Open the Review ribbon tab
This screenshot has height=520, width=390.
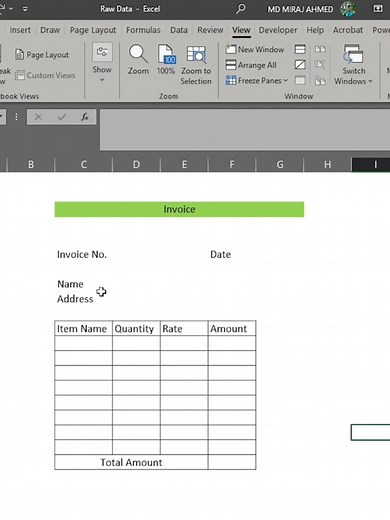(210, 30)
